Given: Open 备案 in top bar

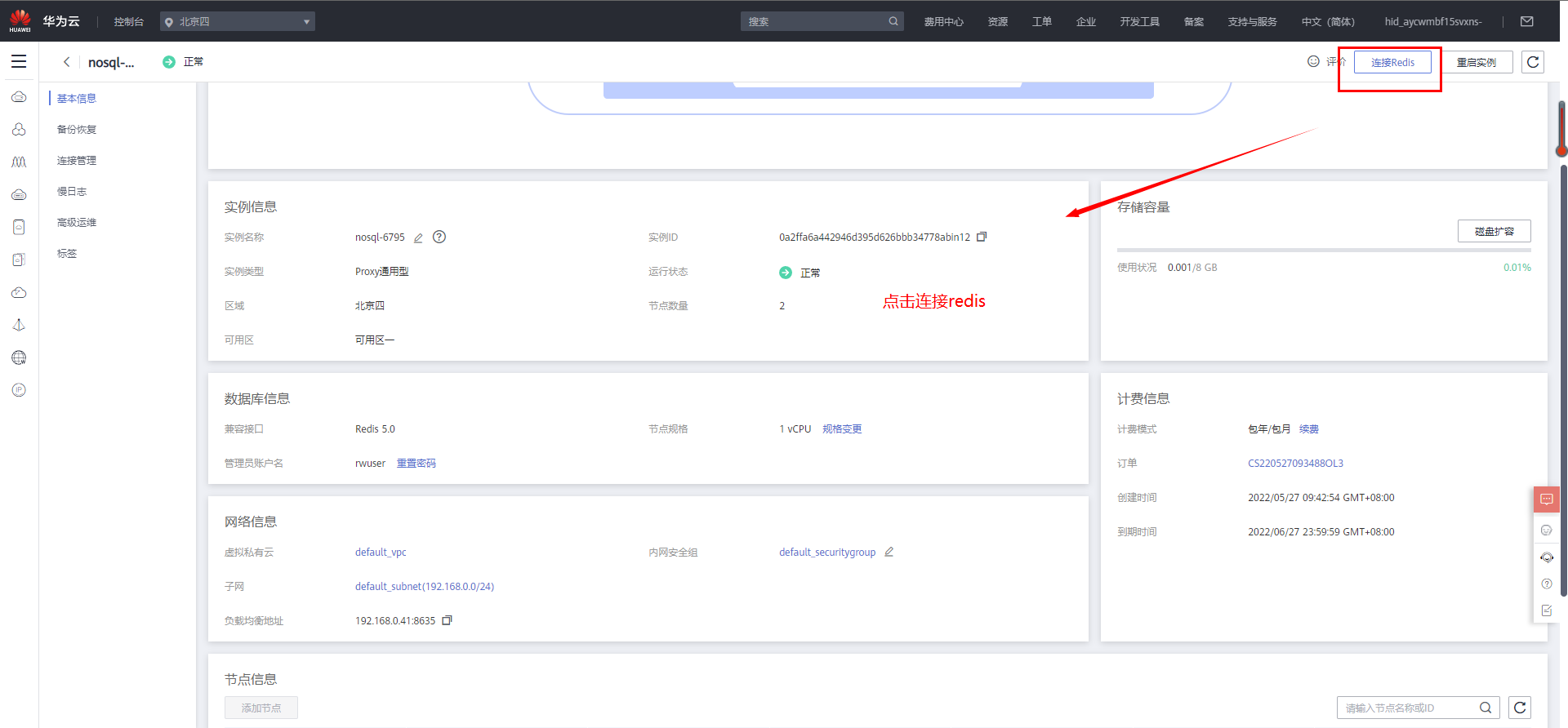Looking at the screenshot, I should (x=1193, y=21).
